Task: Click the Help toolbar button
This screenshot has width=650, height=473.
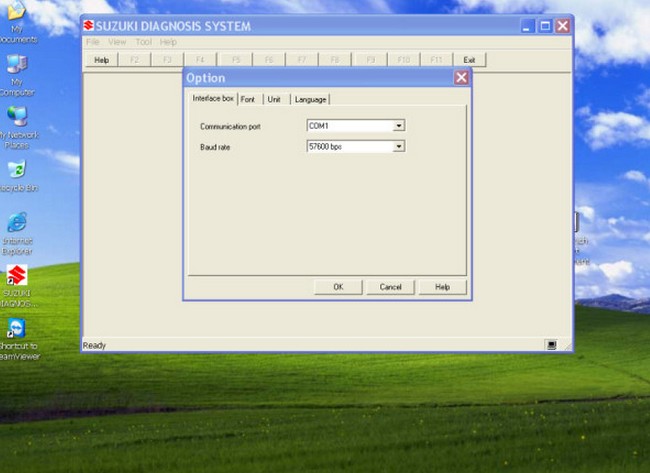Action: [102, 60]
